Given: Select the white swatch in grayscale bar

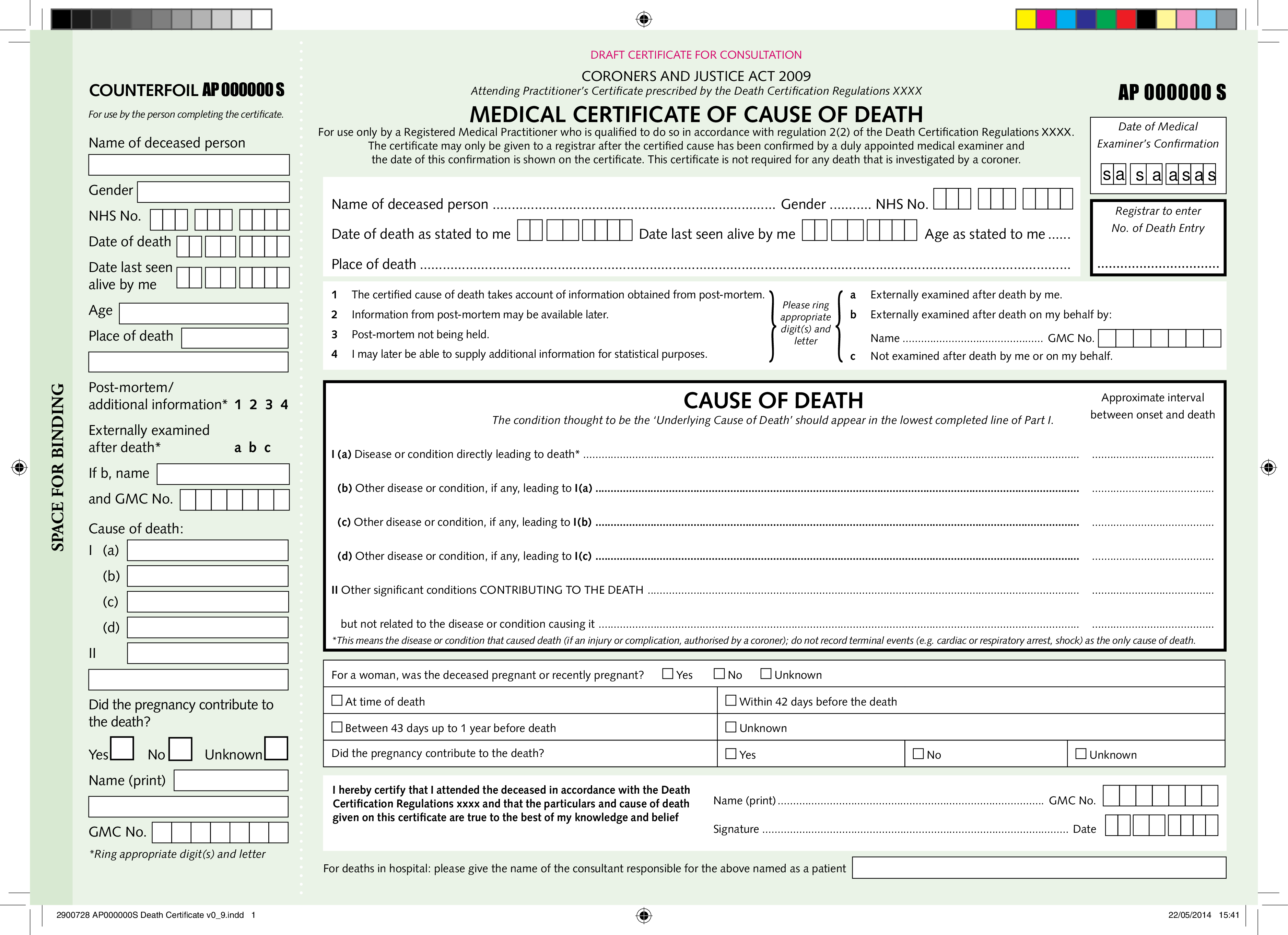Looking at the screenshot, I should (261, 19).
